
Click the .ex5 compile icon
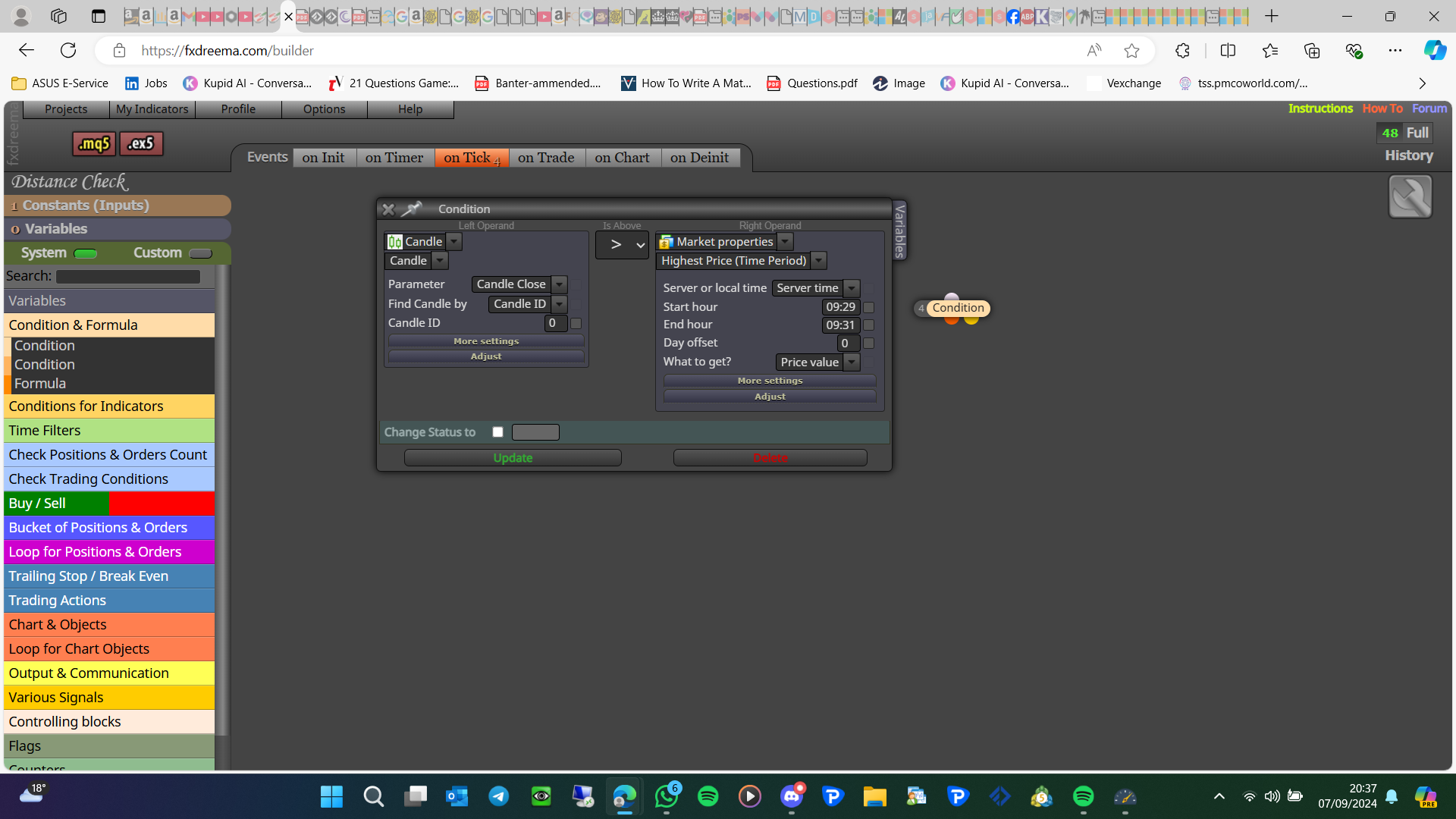[x=141, y=143]
